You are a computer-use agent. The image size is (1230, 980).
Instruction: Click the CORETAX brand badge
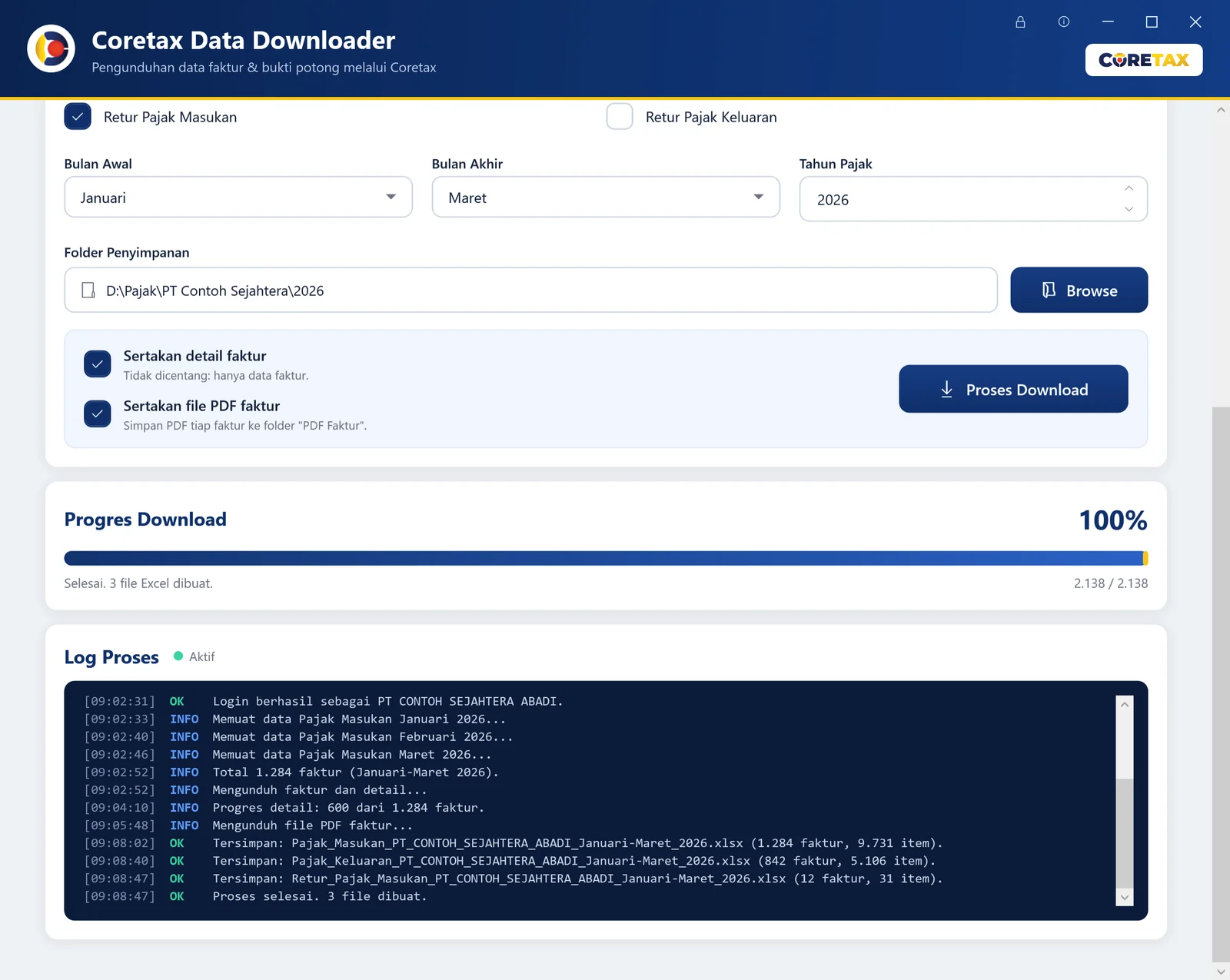click(x=1144, y=60)
